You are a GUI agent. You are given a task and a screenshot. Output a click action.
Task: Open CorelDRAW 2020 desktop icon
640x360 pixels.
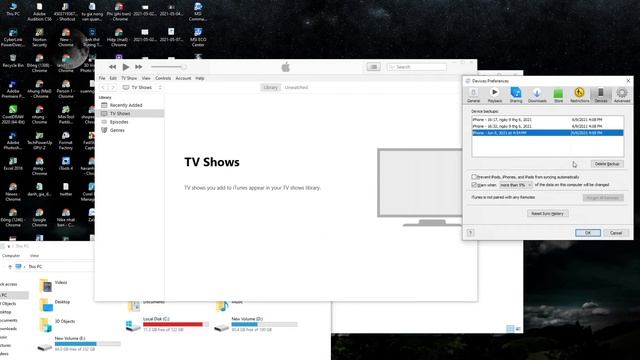[x=13, y=114]
